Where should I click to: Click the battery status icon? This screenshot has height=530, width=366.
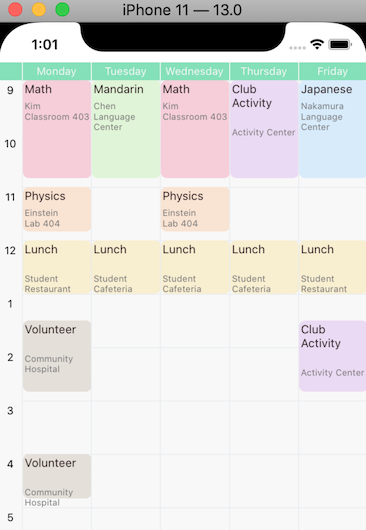coord(340,44)
